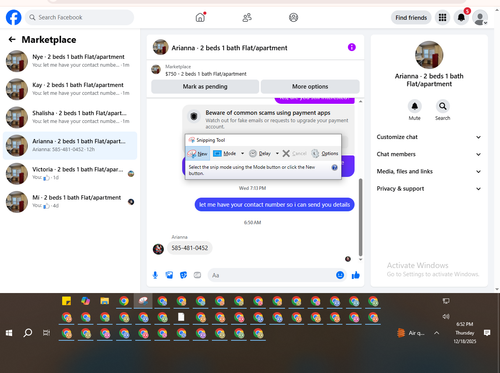Open the $750 listing thumbnail
The width and height of the screenshot is (500, 373).
coord(156,70)
